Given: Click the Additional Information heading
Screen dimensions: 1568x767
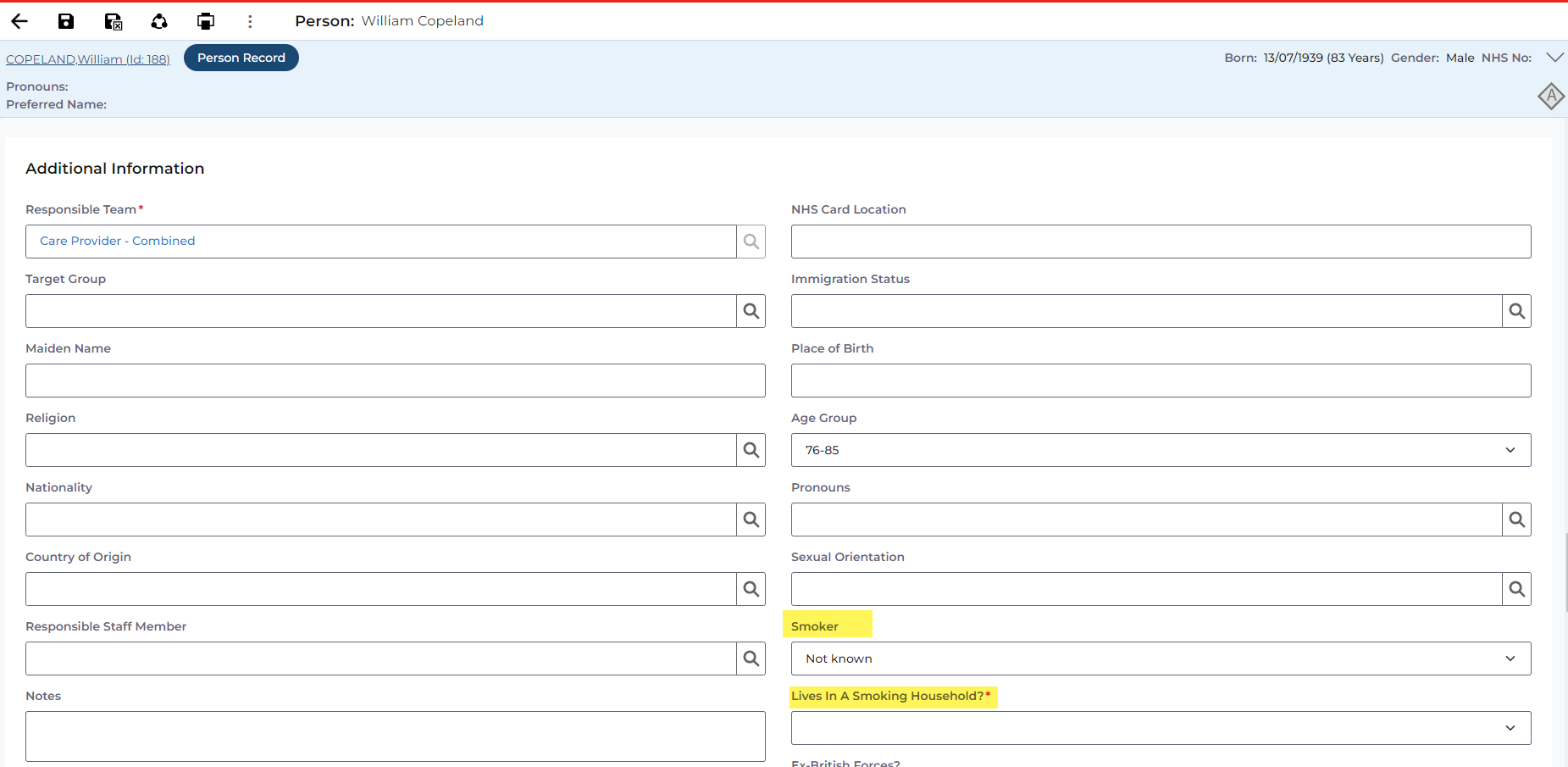Looking at the screenshot, I should (115, 169).
